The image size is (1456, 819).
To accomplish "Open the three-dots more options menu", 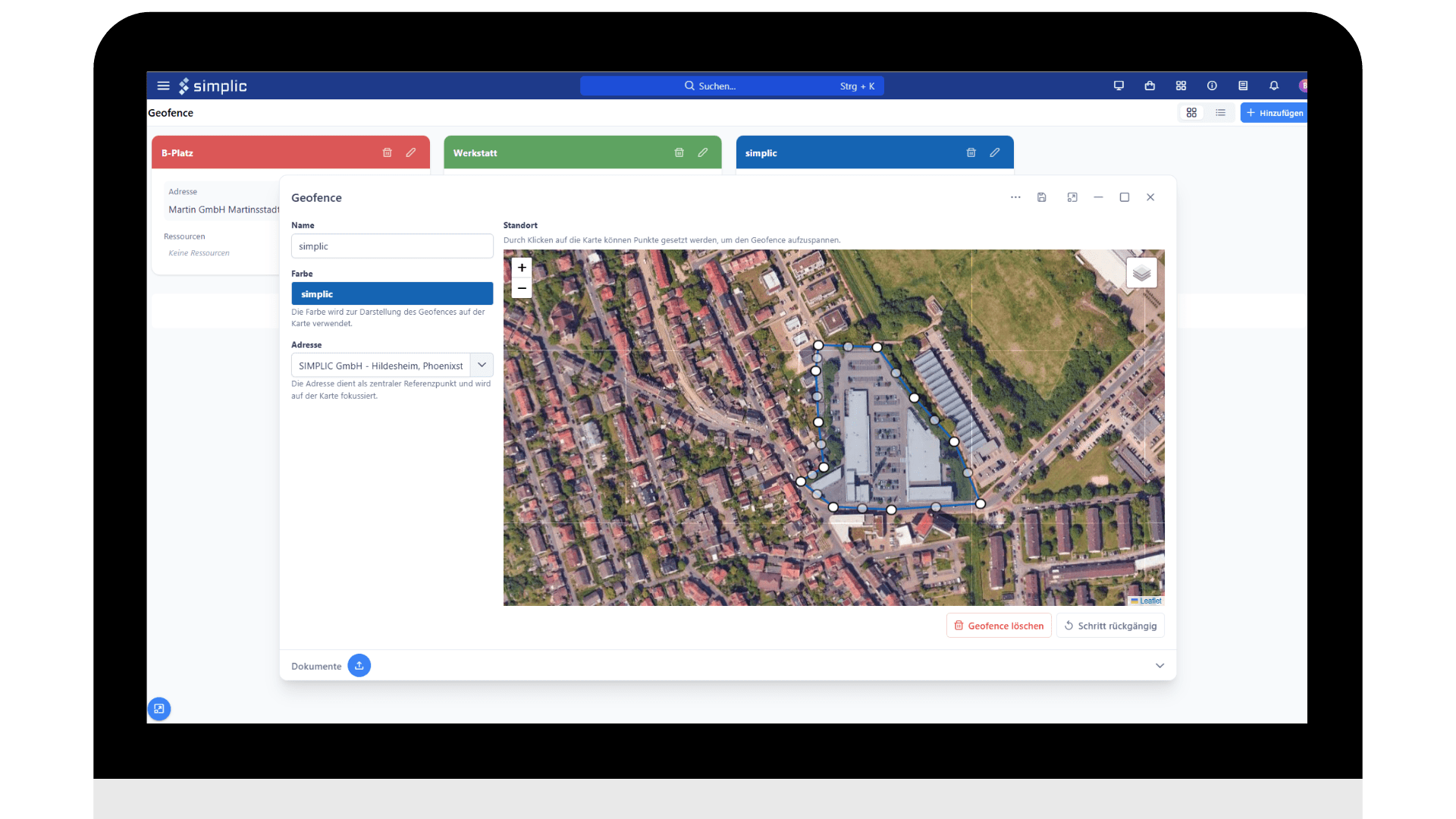I will point(1015,197).
